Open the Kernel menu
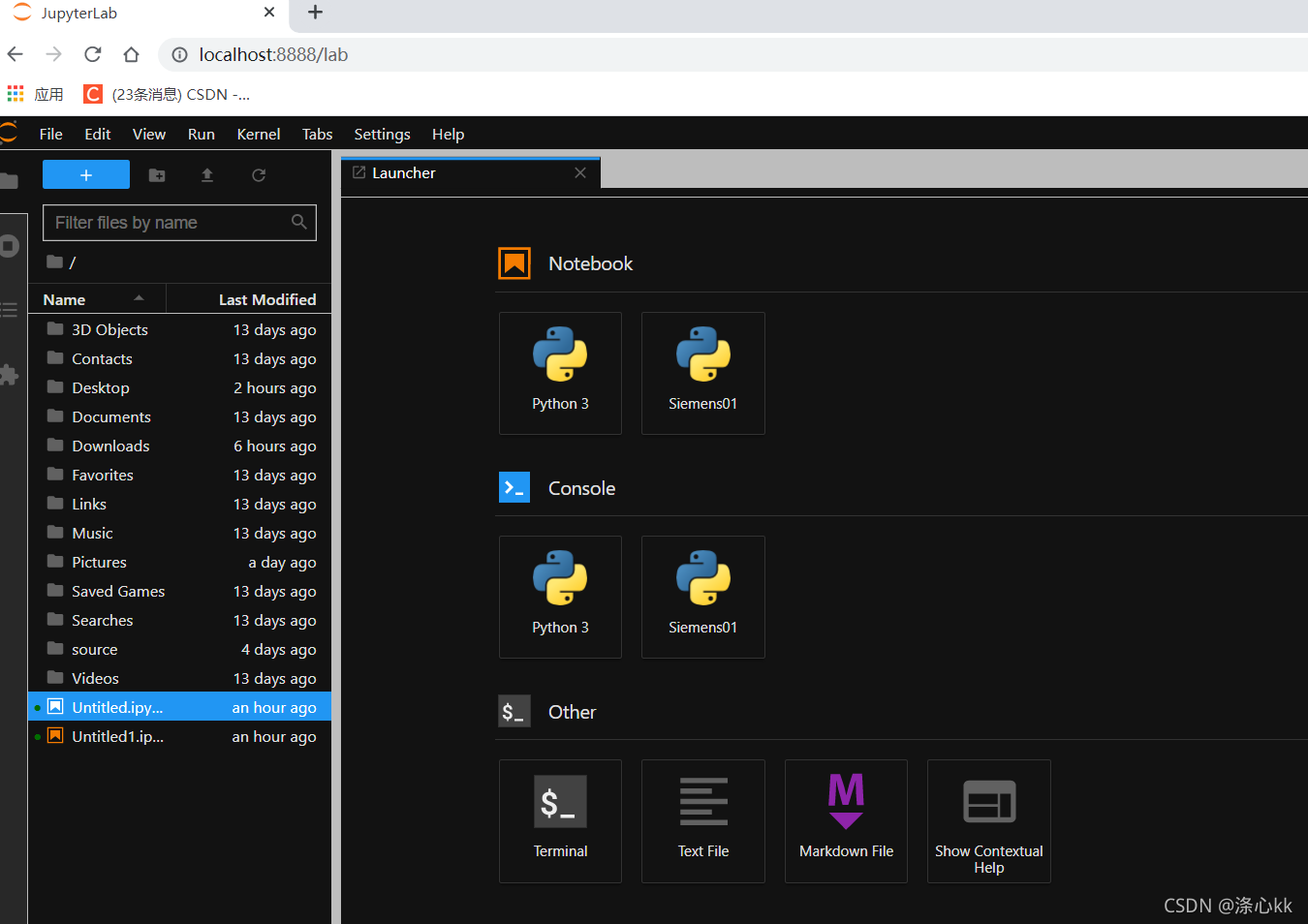The image size is (1308, 924). tap(259, 134)
